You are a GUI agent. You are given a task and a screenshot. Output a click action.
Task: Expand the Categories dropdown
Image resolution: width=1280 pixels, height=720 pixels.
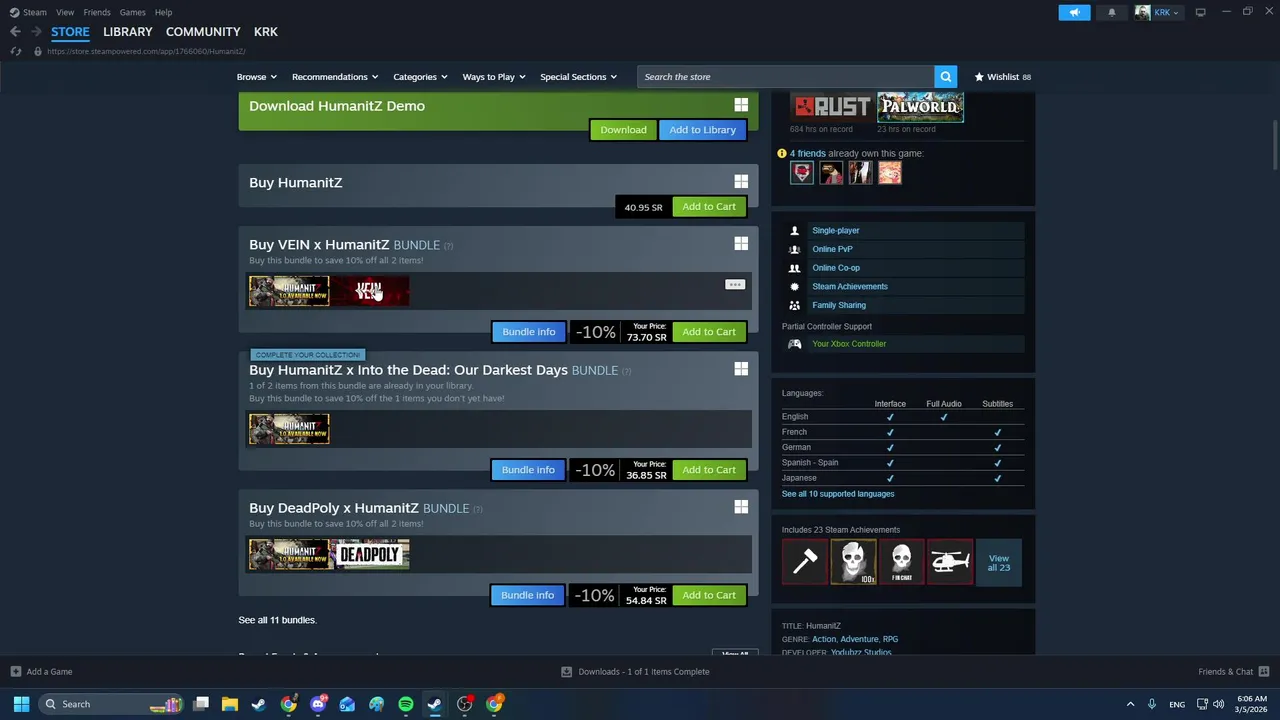click(420, 77)
